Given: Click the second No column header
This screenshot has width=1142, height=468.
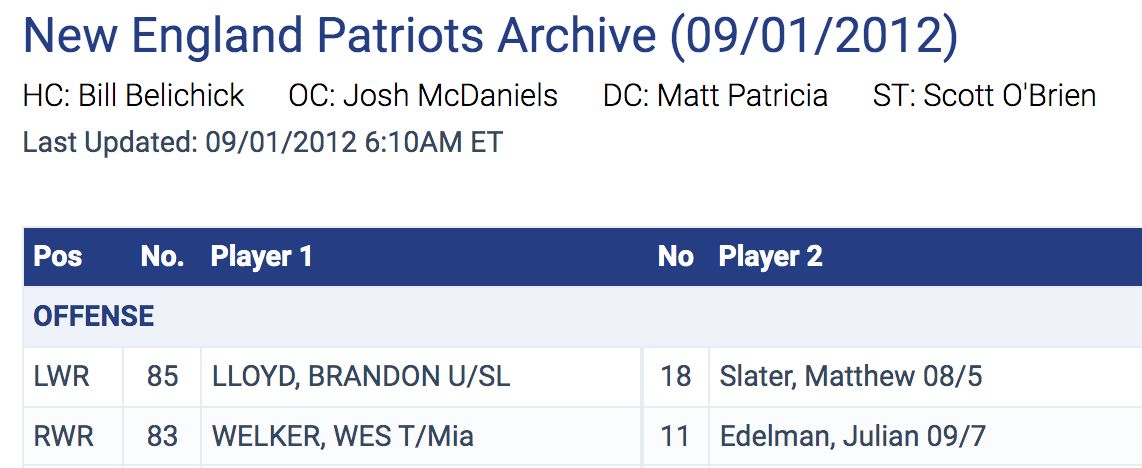Looking at the screenshot, I should tap(676, 257).
